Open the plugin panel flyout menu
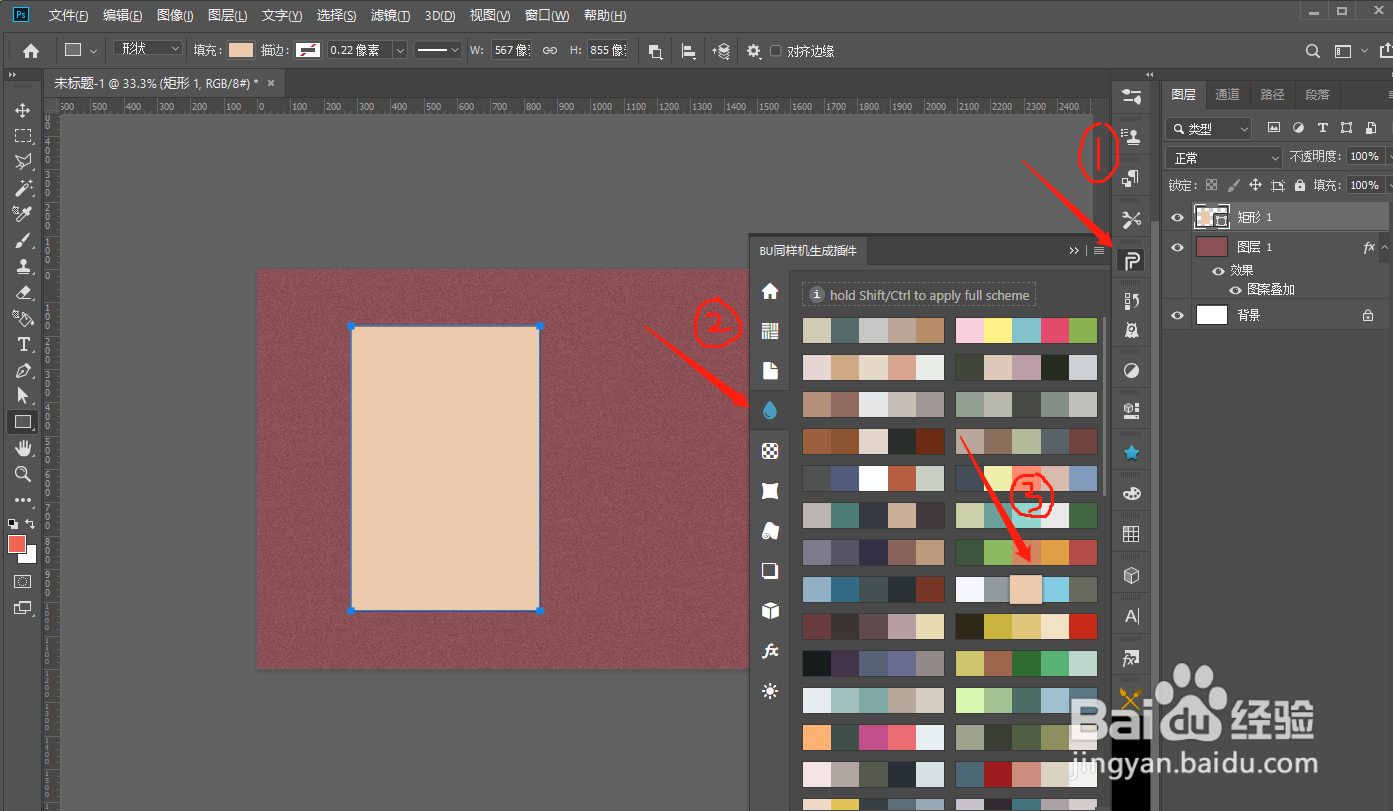Viewport: 1393px width, 811px height. (1099, 251)
